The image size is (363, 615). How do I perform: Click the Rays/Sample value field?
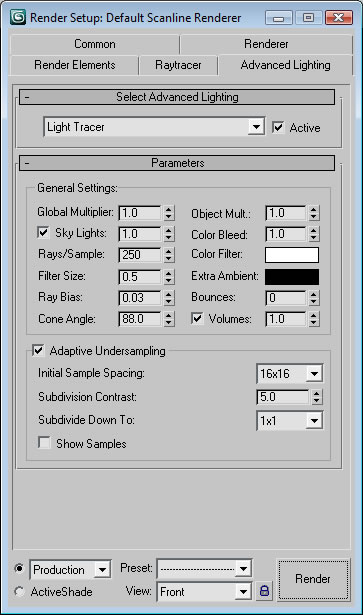coord(140,255)
